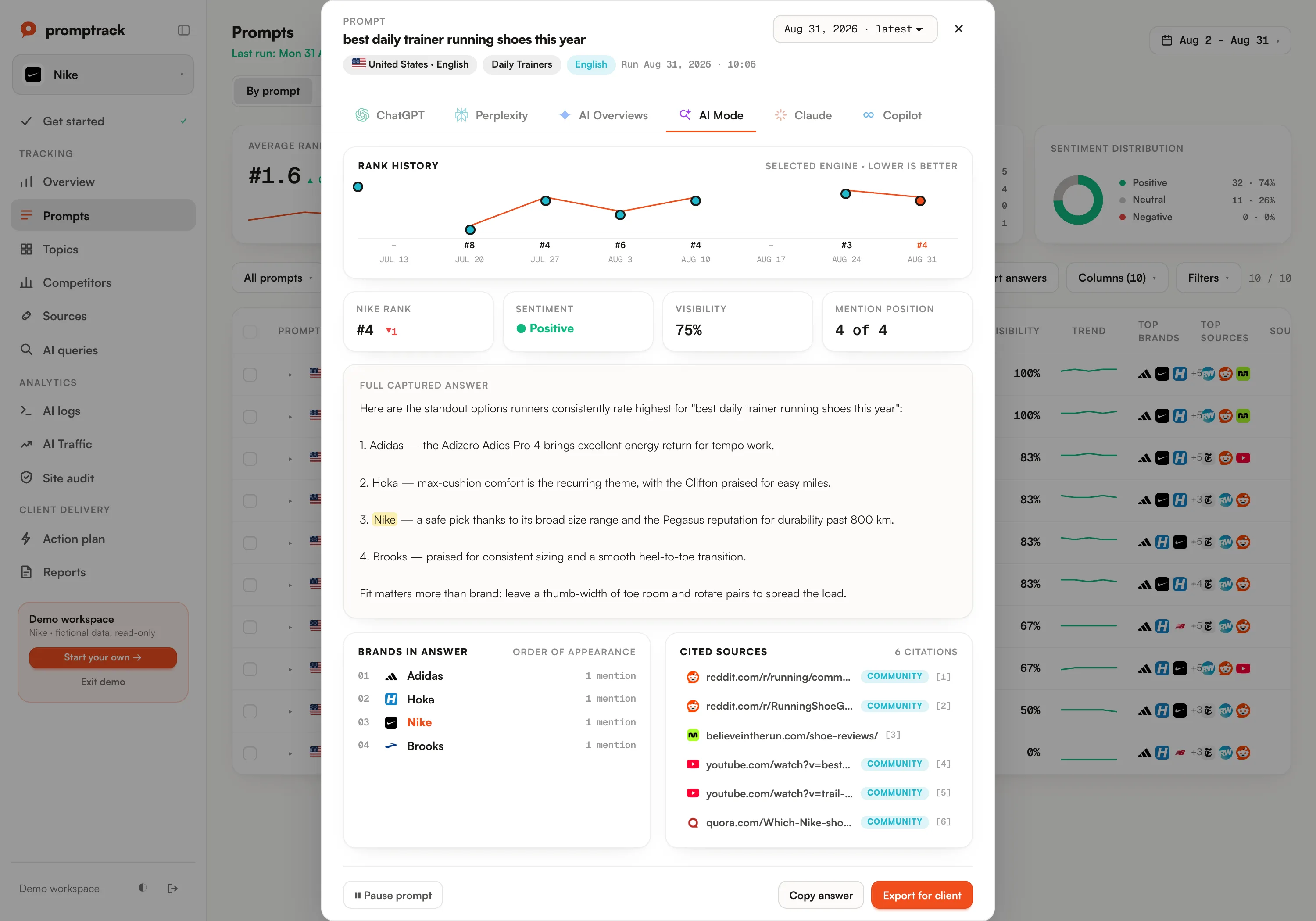
Task: Click the Pause prompt button
Action: (x=393, y=895)
